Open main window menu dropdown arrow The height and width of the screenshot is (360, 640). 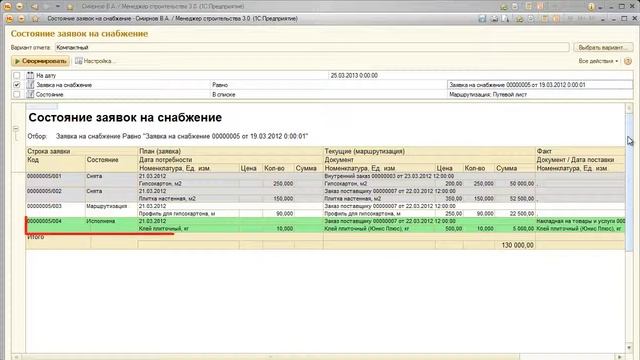(19, 7)
